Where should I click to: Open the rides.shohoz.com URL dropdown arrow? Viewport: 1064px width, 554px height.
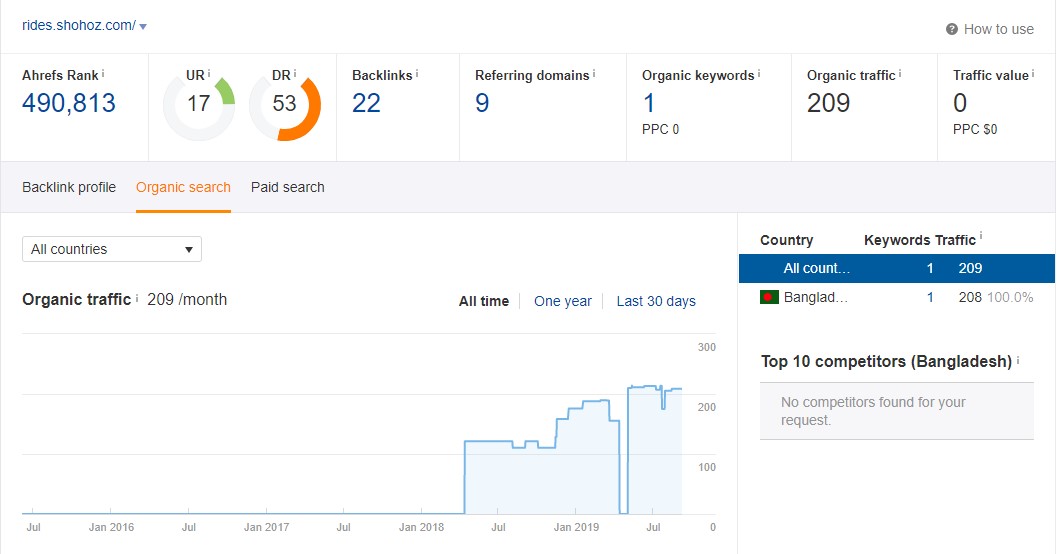[142, 26]
